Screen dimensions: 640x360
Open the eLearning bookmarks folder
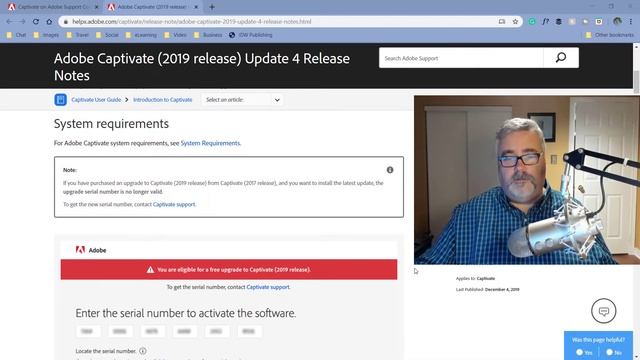(x=141, y=35)
